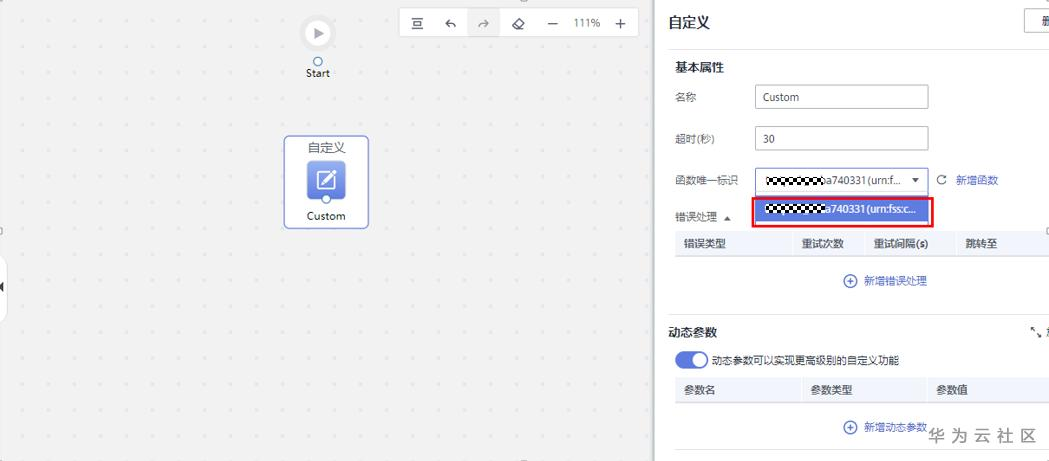Image resolution: width=1049 pixels, height=461 pixels.
Task: Zoom in with the plus icon
Action: 620,23
